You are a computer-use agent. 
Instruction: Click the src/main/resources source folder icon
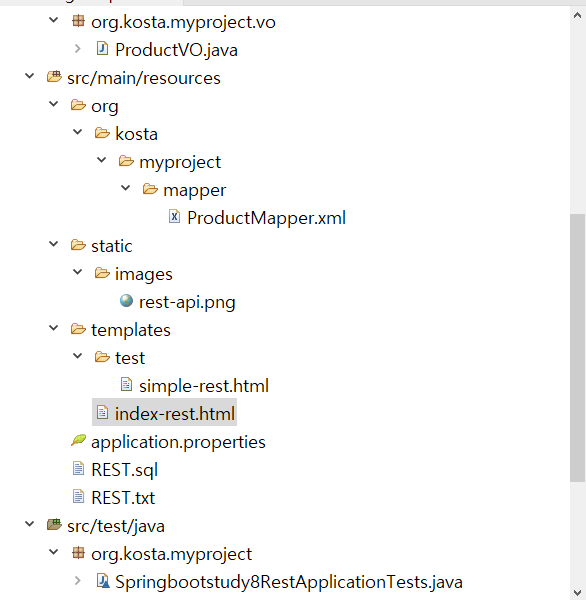point(54,77)
